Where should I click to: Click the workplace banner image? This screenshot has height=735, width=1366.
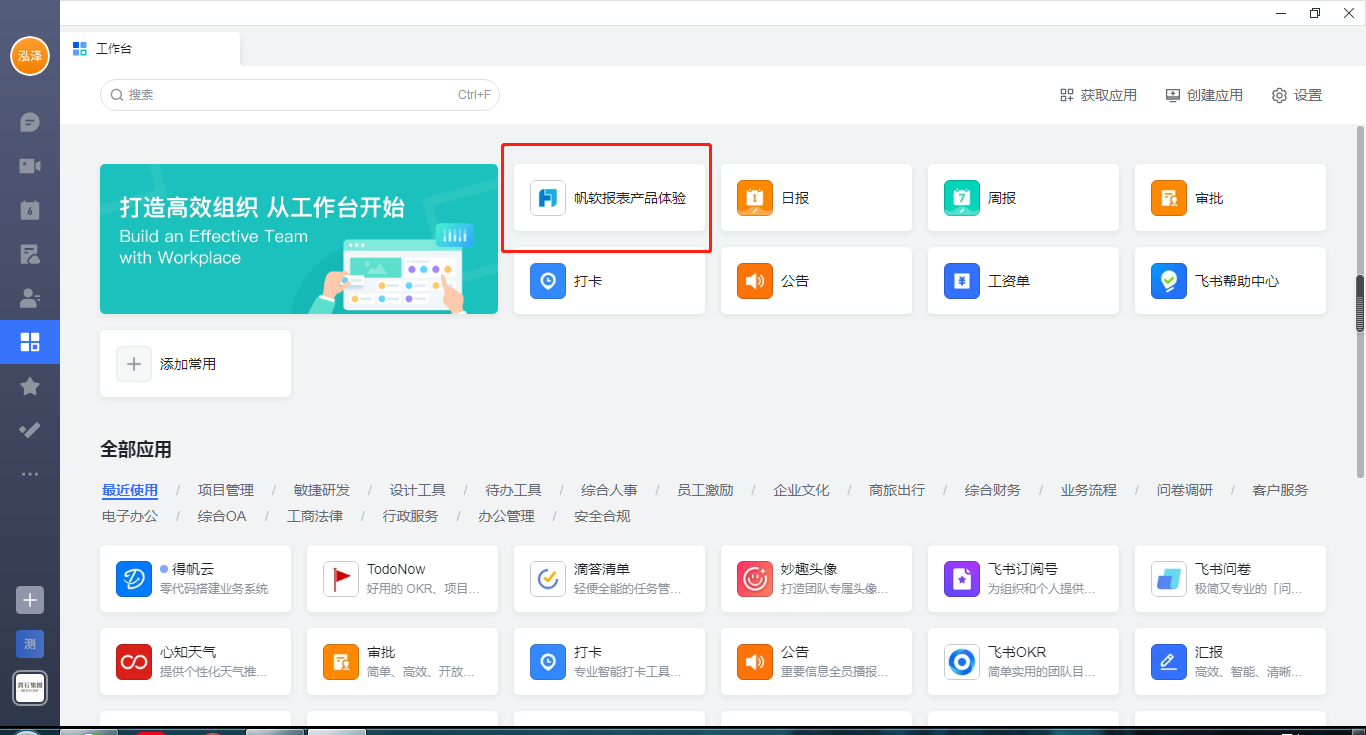(x=299, y=239)
